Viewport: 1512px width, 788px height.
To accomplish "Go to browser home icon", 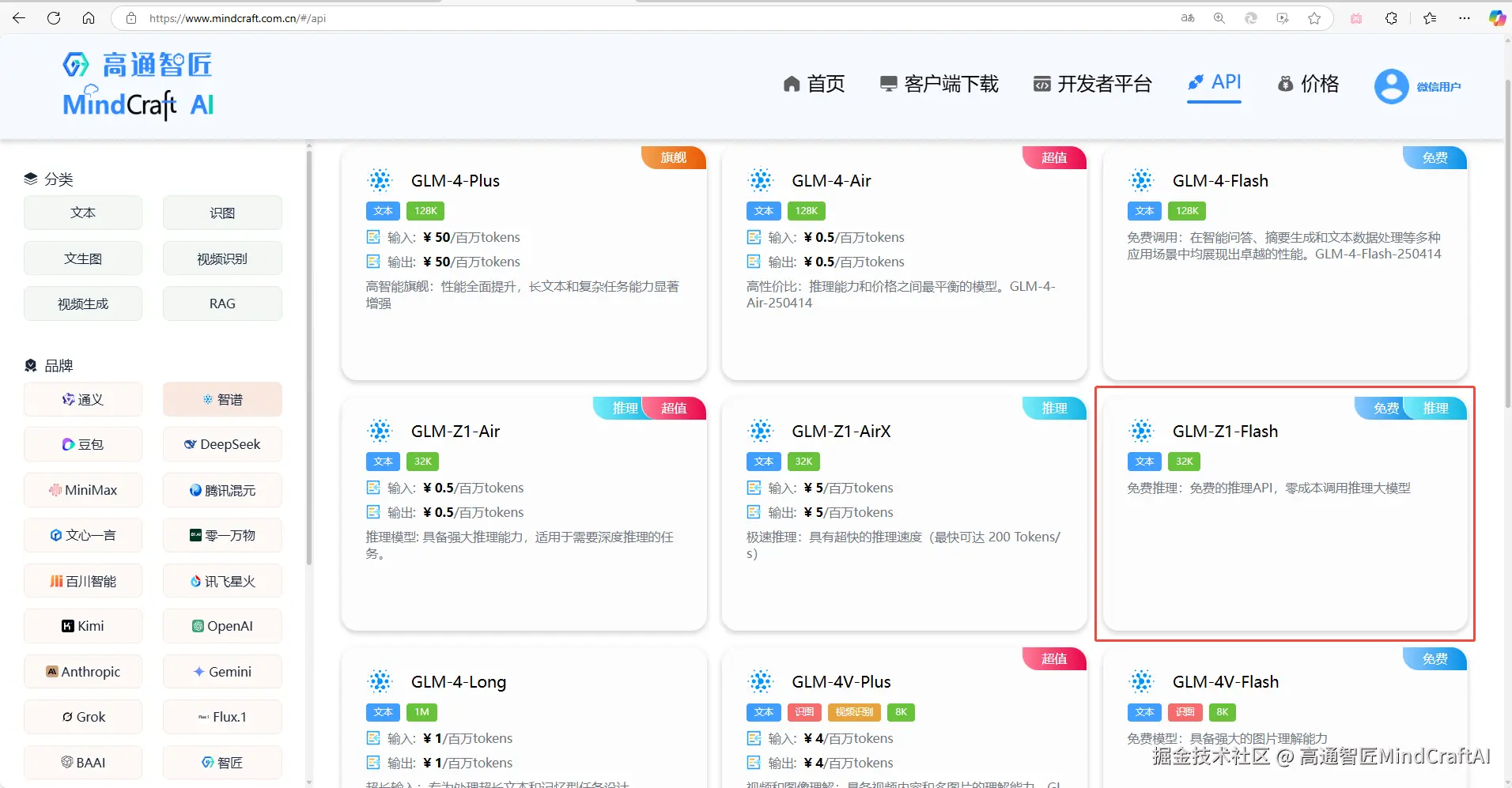I will (x=89, y=18).
